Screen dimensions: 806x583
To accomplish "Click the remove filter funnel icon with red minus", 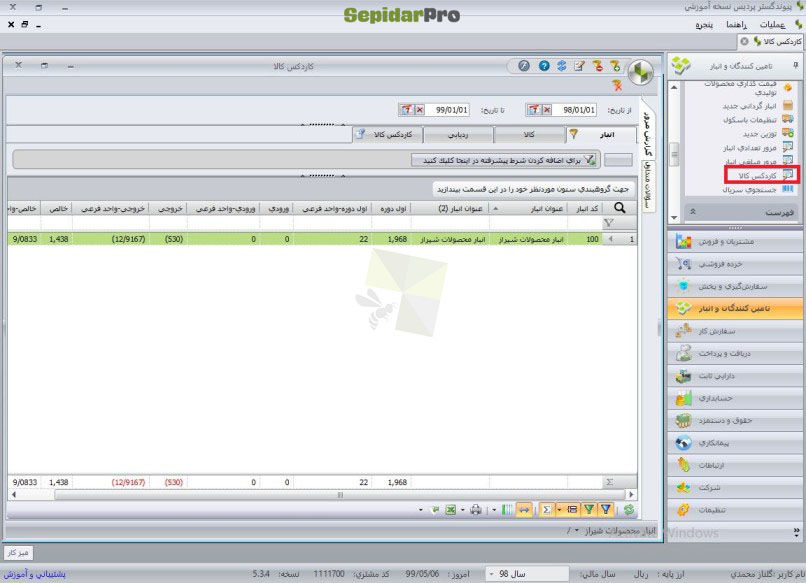I will point(597,66).
